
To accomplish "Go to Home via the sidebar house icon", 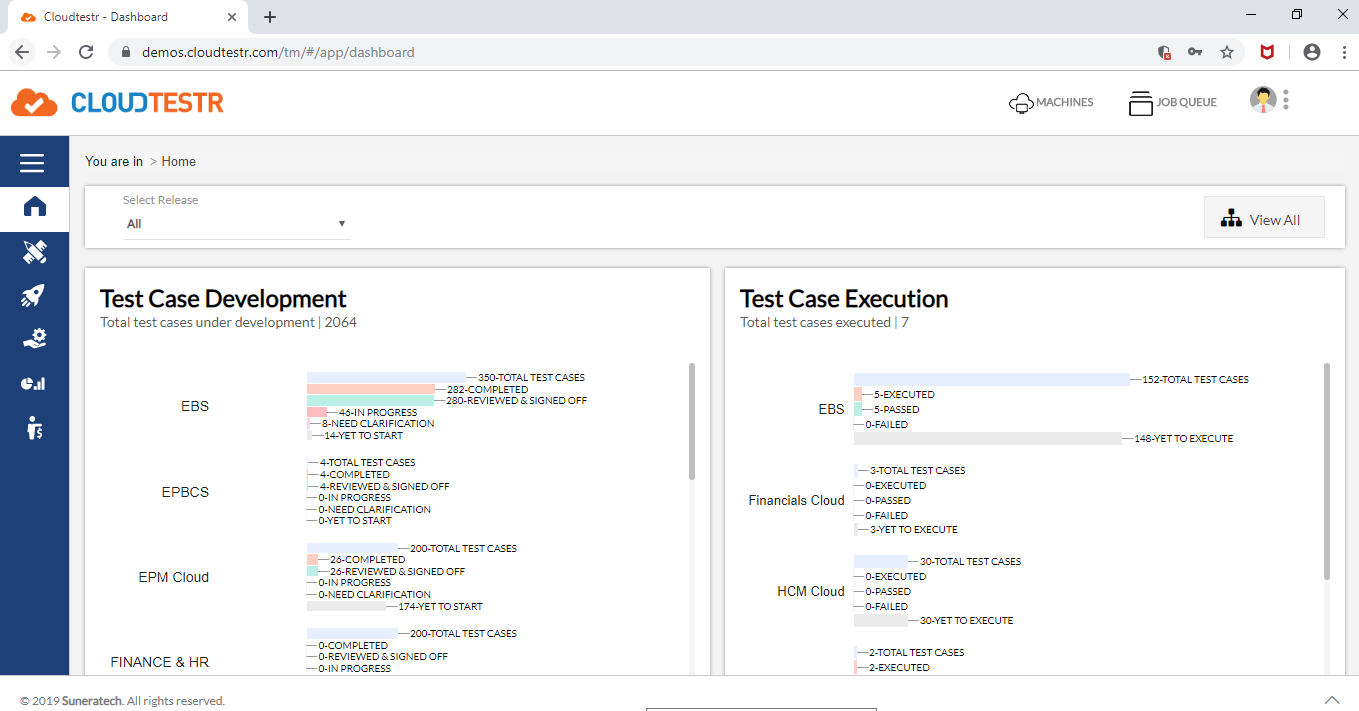I will click(34, 207).
